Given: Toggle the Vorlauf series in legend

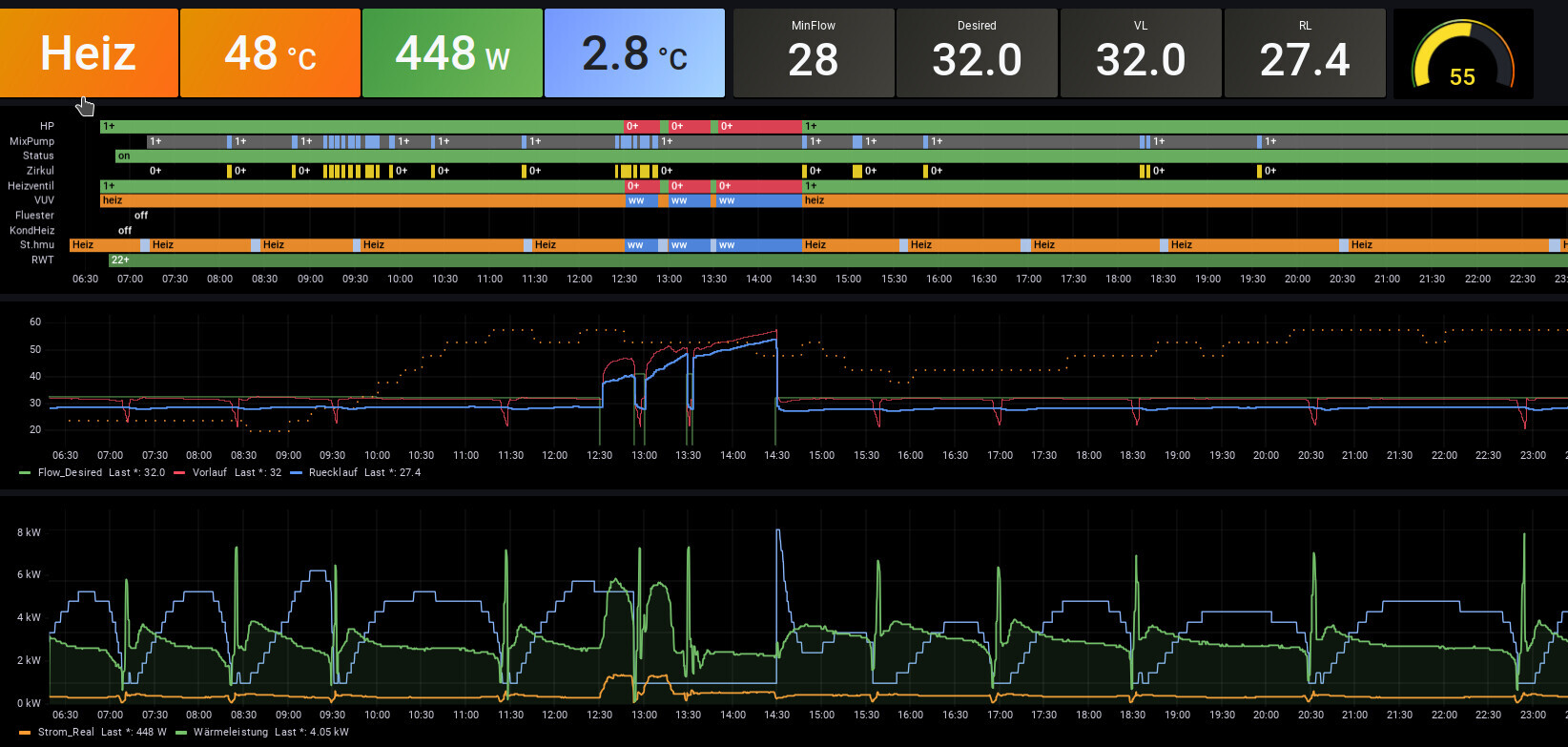Looking at the screenshot, I should [210, 472].
